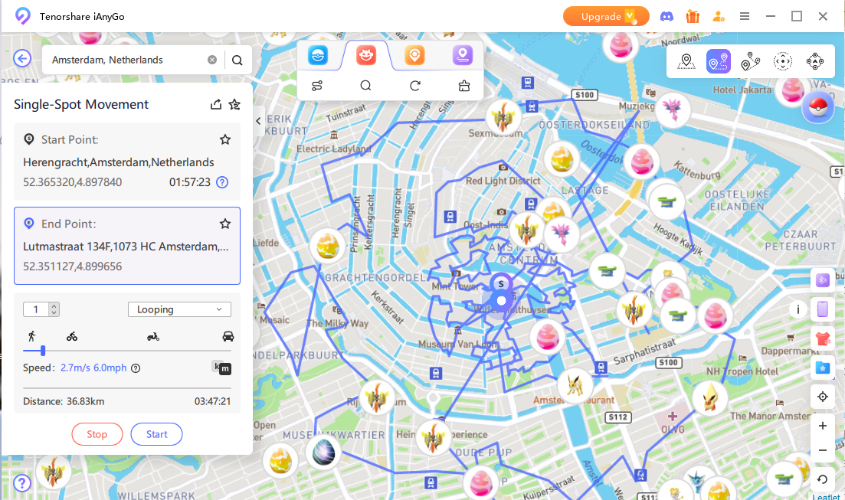Set speed to cycling
The width and height of the screenshot is (845, 500).
click(72, 337)
